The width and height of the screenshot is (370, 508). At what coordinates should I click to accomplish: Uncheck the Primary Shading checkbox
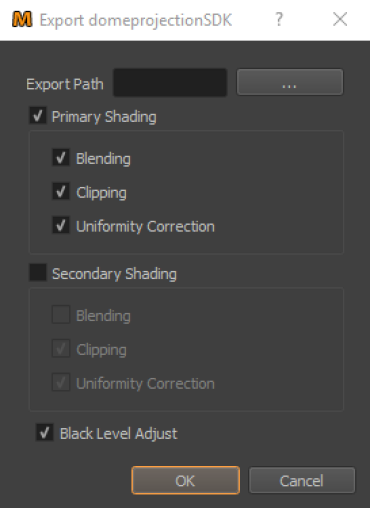(38, 116)
